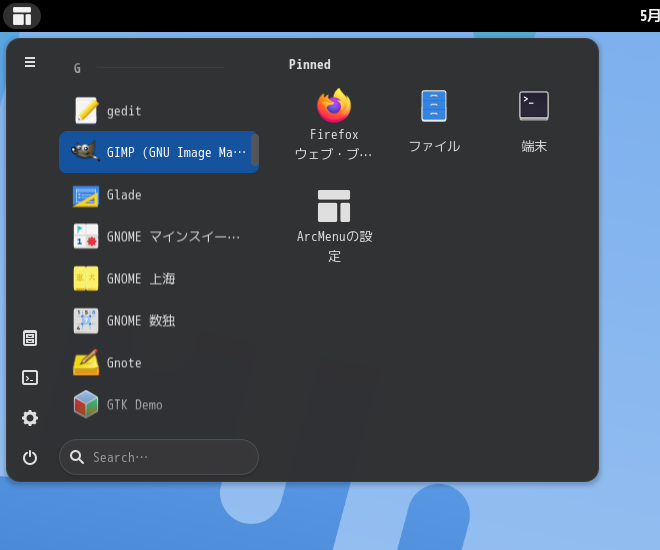Click the "ファイル" label under file cabinet
Viewport: 660px width, 550px height.
434,146
